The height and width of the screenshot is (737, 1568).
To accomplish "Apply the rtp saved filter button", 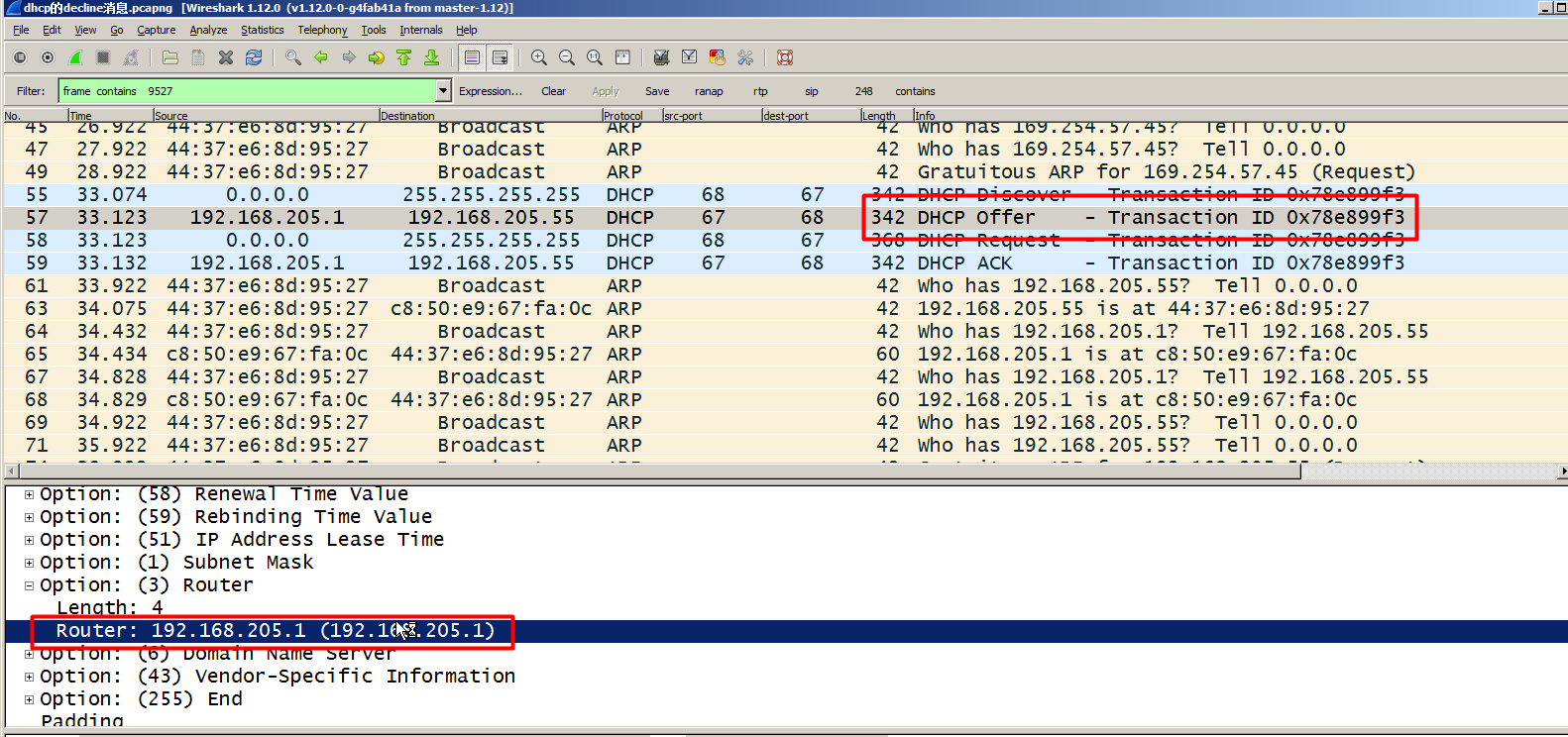I will (760, 91).
